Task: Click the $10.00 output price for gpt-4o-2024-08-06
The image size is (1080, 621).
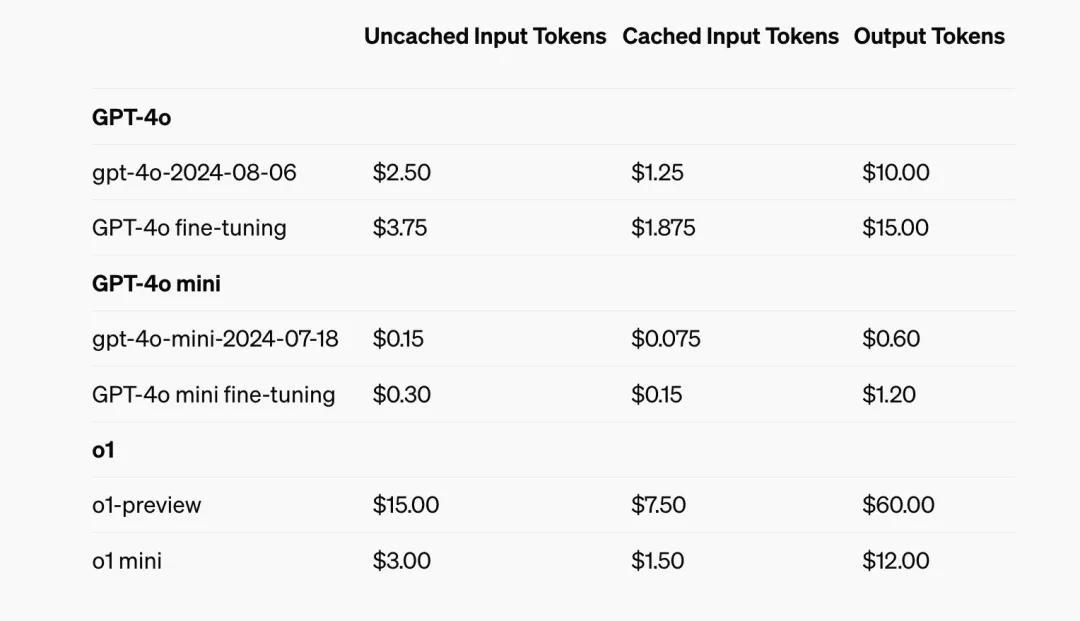Action: (x=896, y=173)
